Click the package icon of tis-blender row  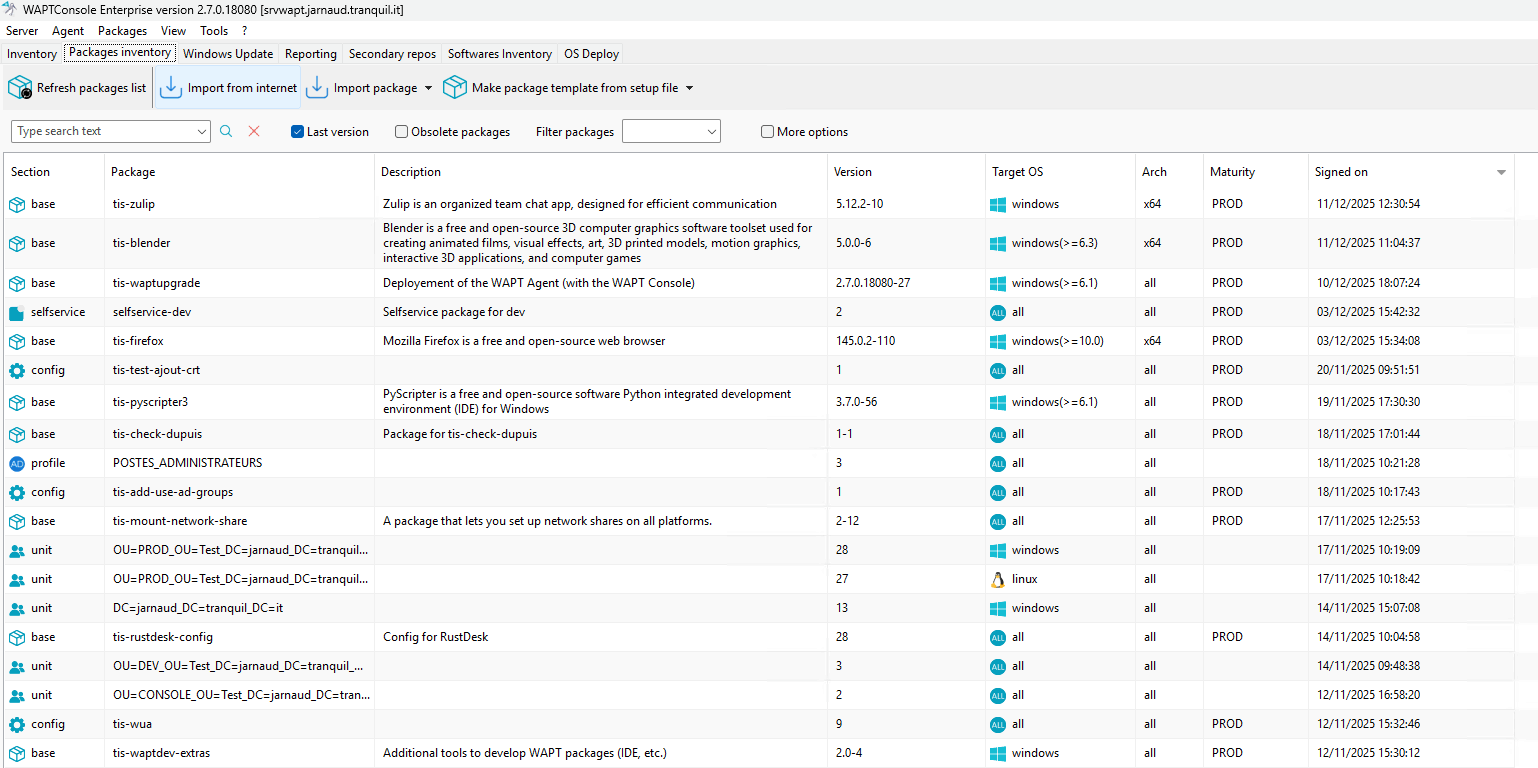click(17, 243)
